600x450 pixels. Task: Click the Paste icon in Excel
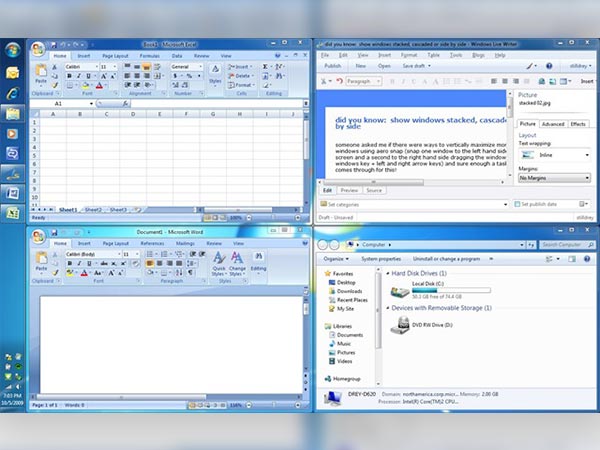(x=41, y=72)
